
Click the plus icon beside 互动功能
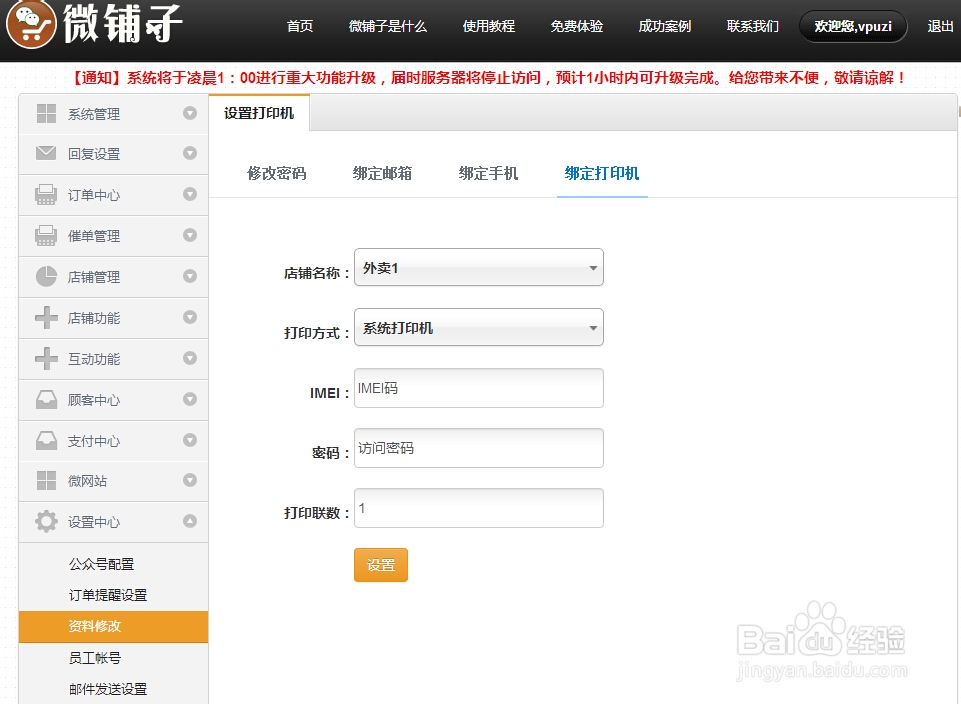click(44, 358)
